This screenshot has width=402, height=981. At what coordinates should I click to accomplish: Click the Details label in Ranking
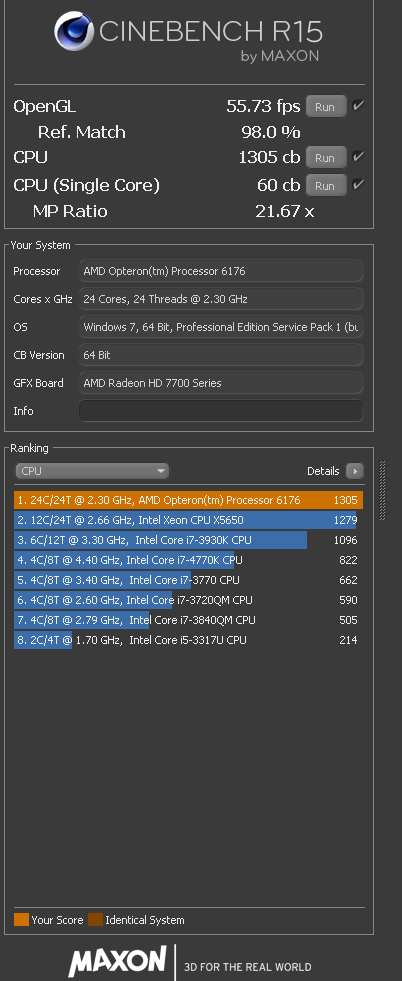point(323,471)
